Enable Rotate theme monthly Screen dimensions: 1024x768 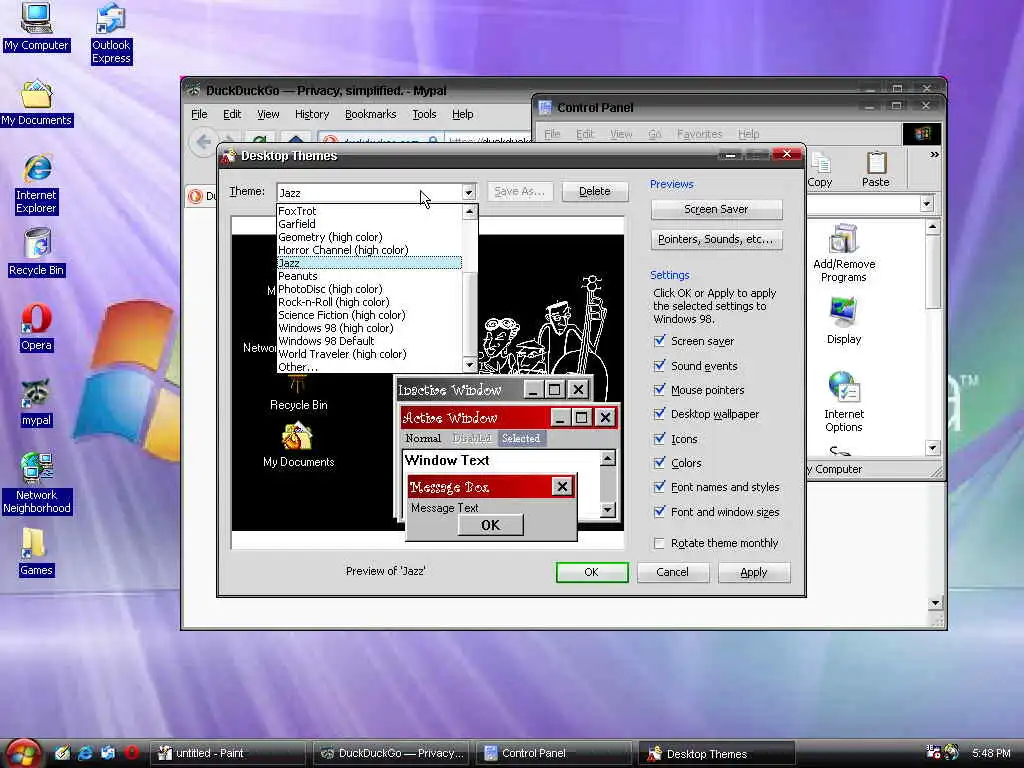tap(660, 543)
